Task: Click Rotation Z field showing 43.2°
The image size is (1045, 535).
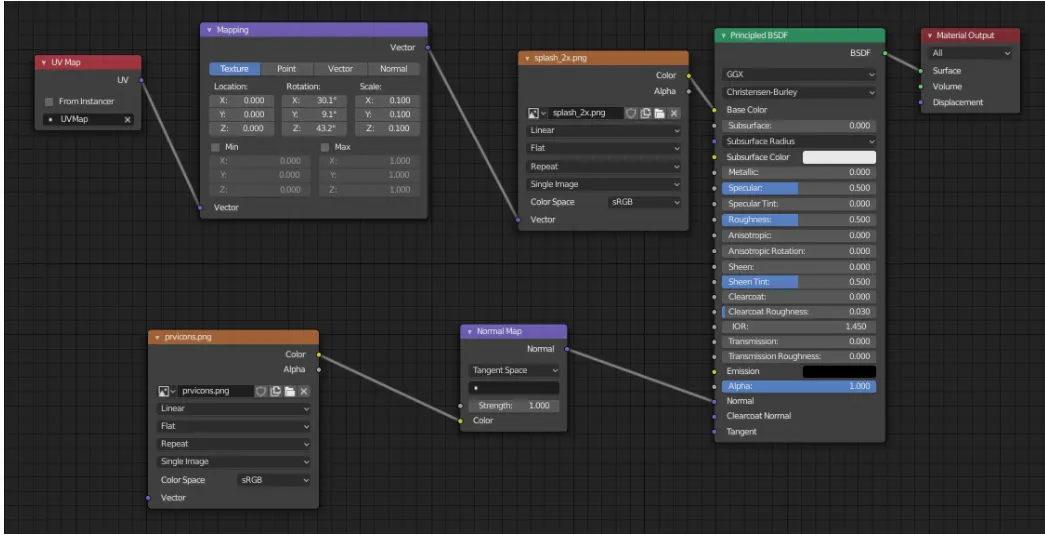Action: click(314, 129)
